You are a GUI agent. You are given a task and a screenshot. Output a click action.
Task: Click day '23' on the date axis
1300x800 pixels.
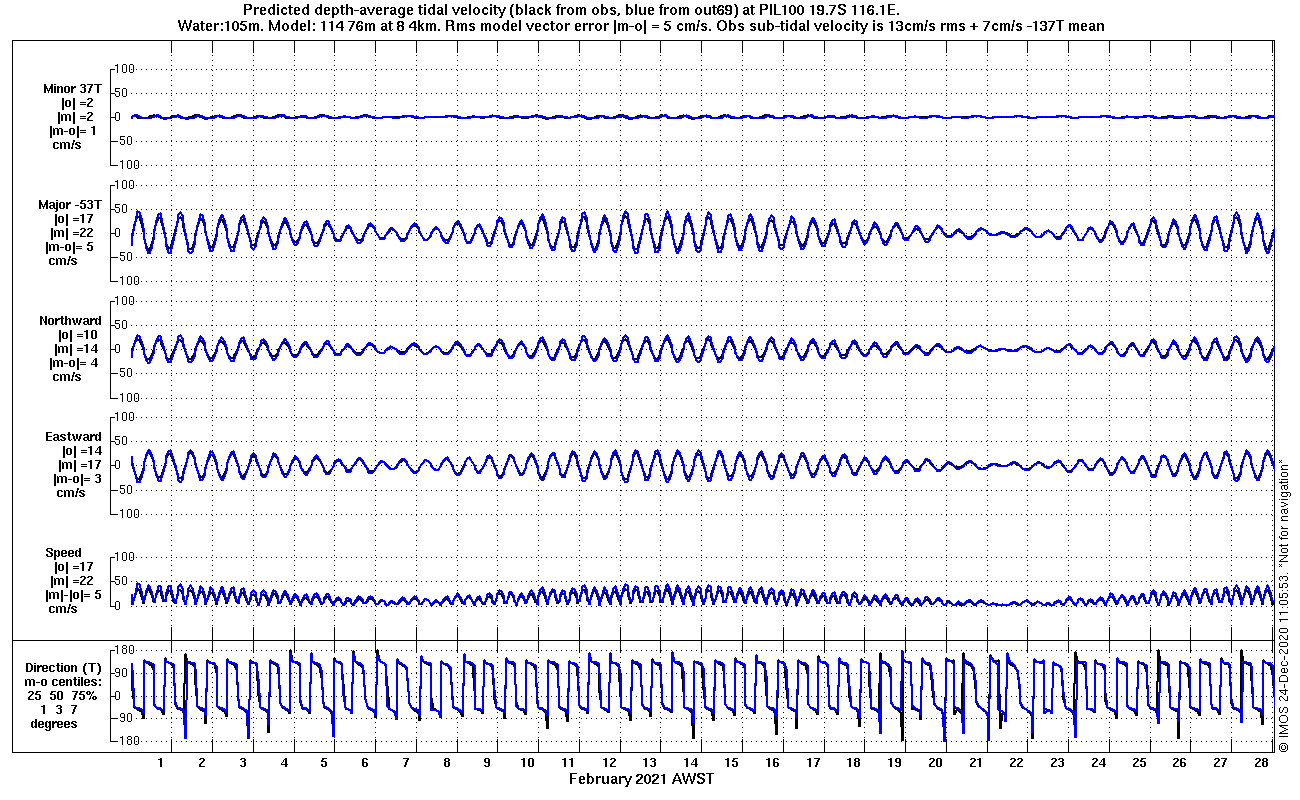coord(1058,763)
